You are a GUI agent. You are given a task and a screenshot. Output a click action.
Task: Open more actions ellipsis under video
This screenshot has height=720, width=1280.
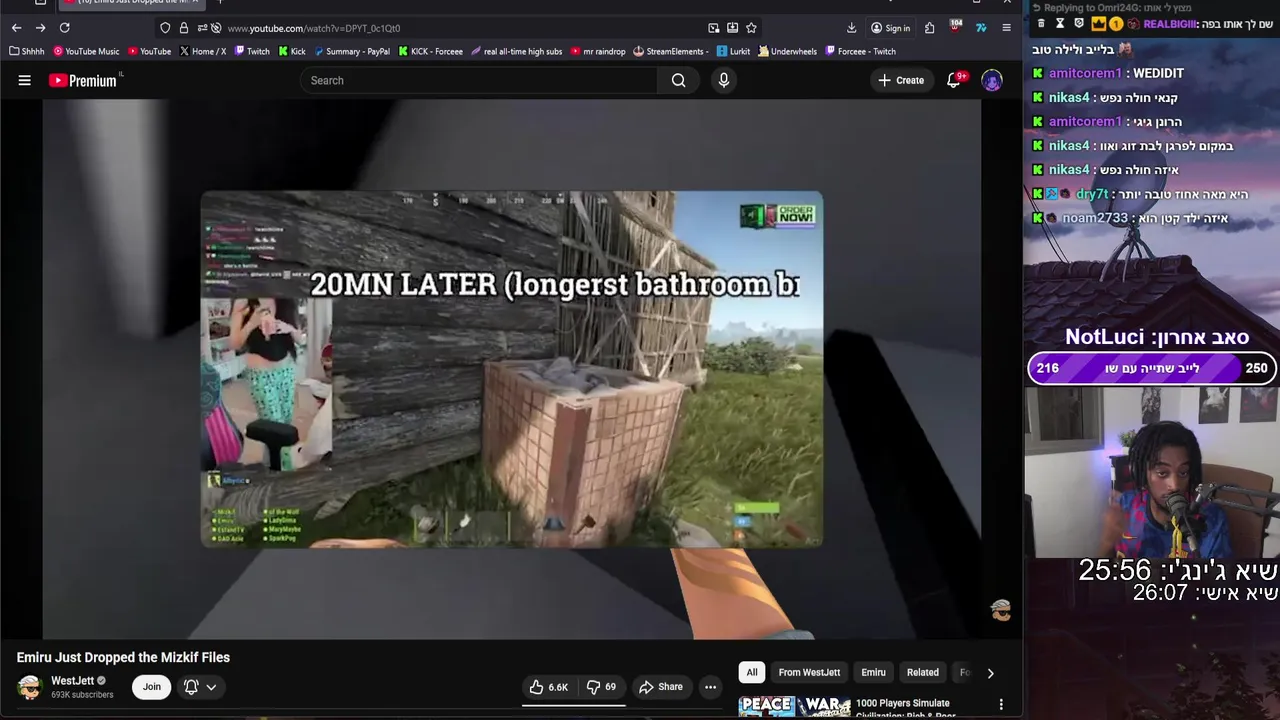point(710,687)
